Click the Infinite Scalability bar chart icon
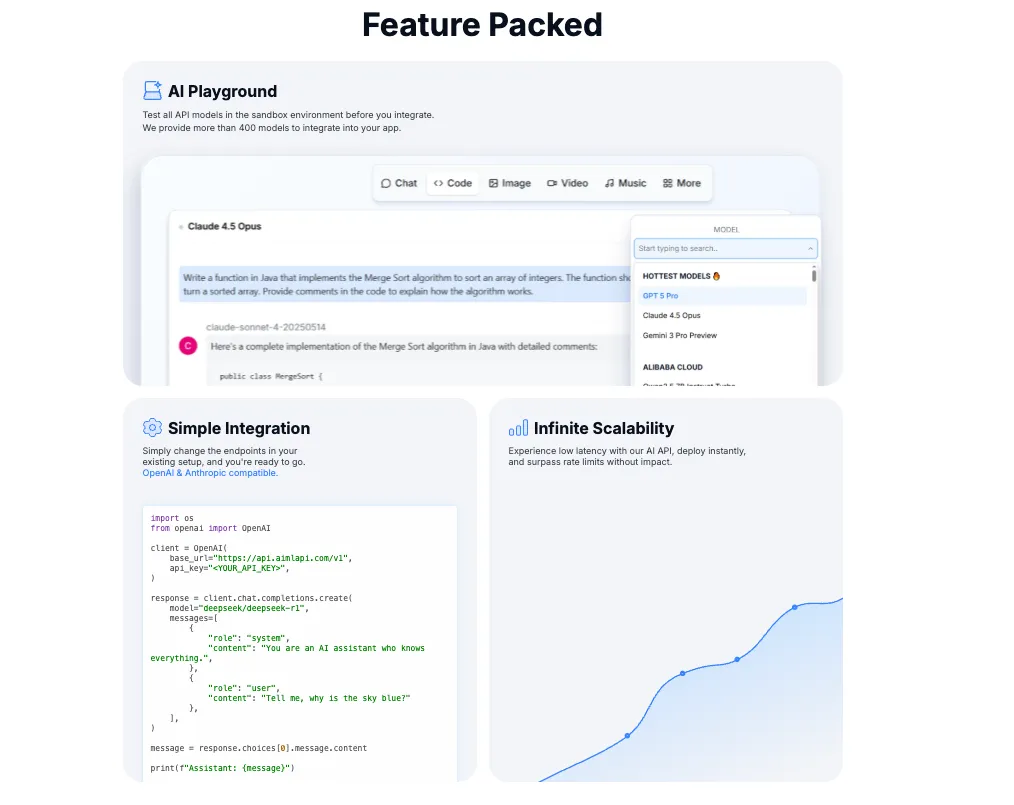 (518, 428)
